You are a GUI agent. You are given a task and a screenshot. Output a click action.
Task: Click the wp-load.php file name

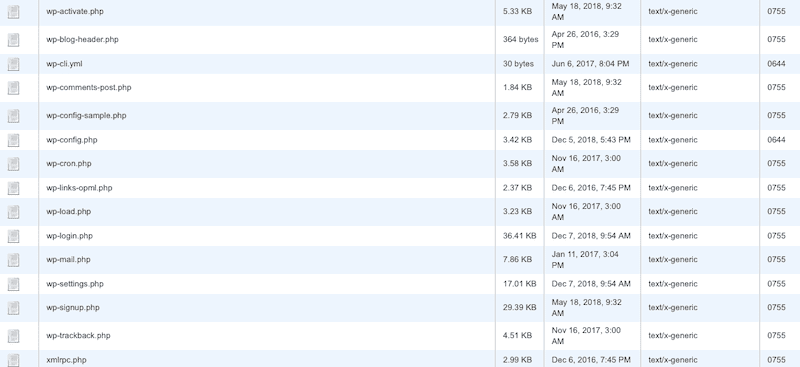tap(68, 211)
